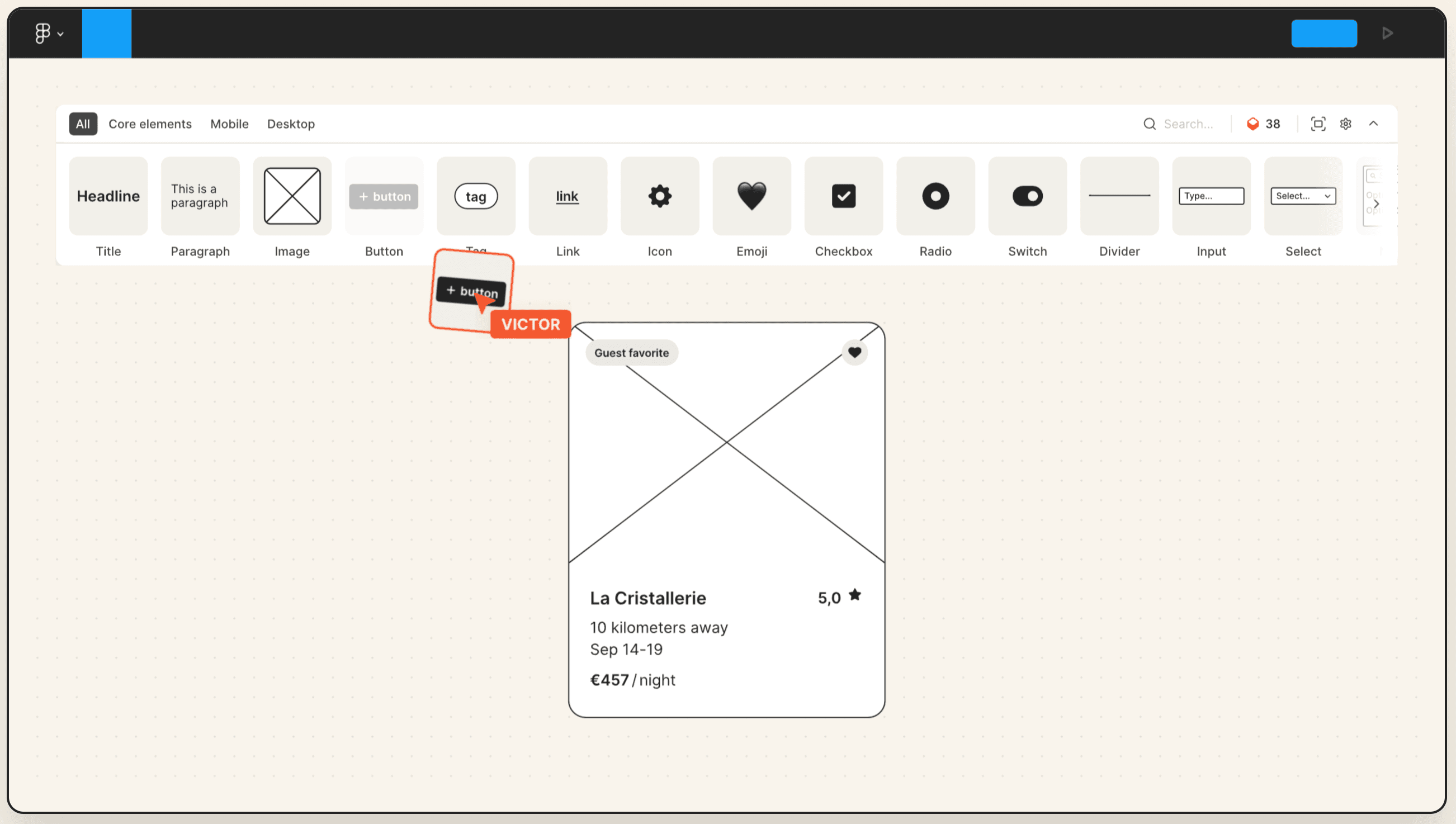Click the dark '+ button' component
The height and width of the screenshot is (824, 1456).
[x=471, y=291]
